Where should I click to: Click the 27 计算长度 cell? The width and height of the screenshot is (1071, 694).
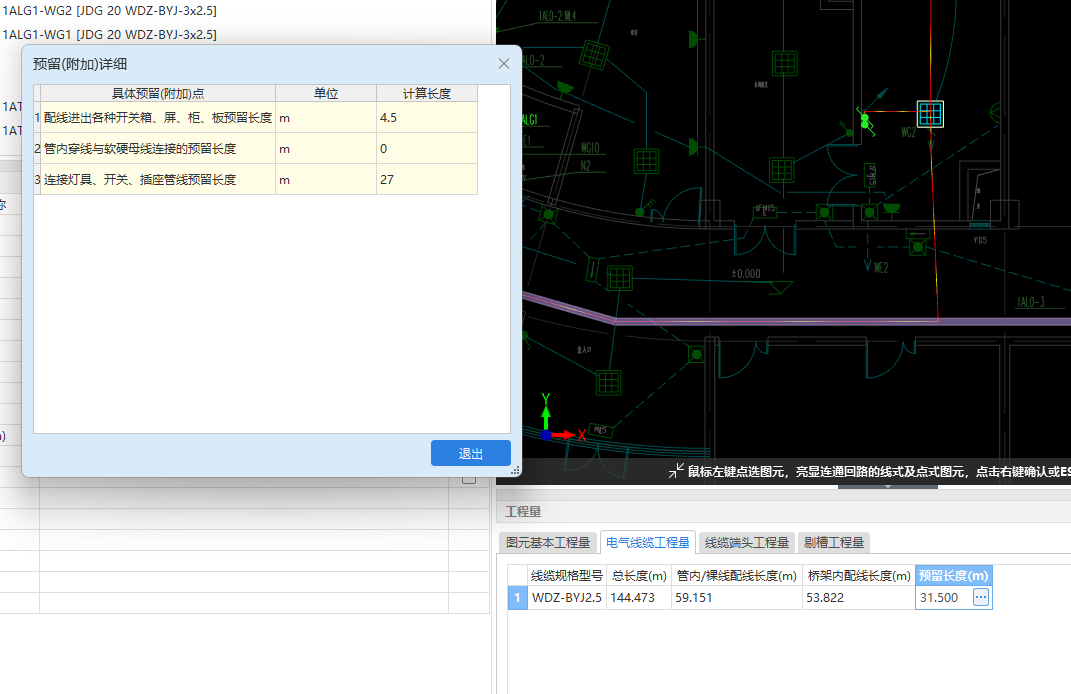(x=427, y=180)
